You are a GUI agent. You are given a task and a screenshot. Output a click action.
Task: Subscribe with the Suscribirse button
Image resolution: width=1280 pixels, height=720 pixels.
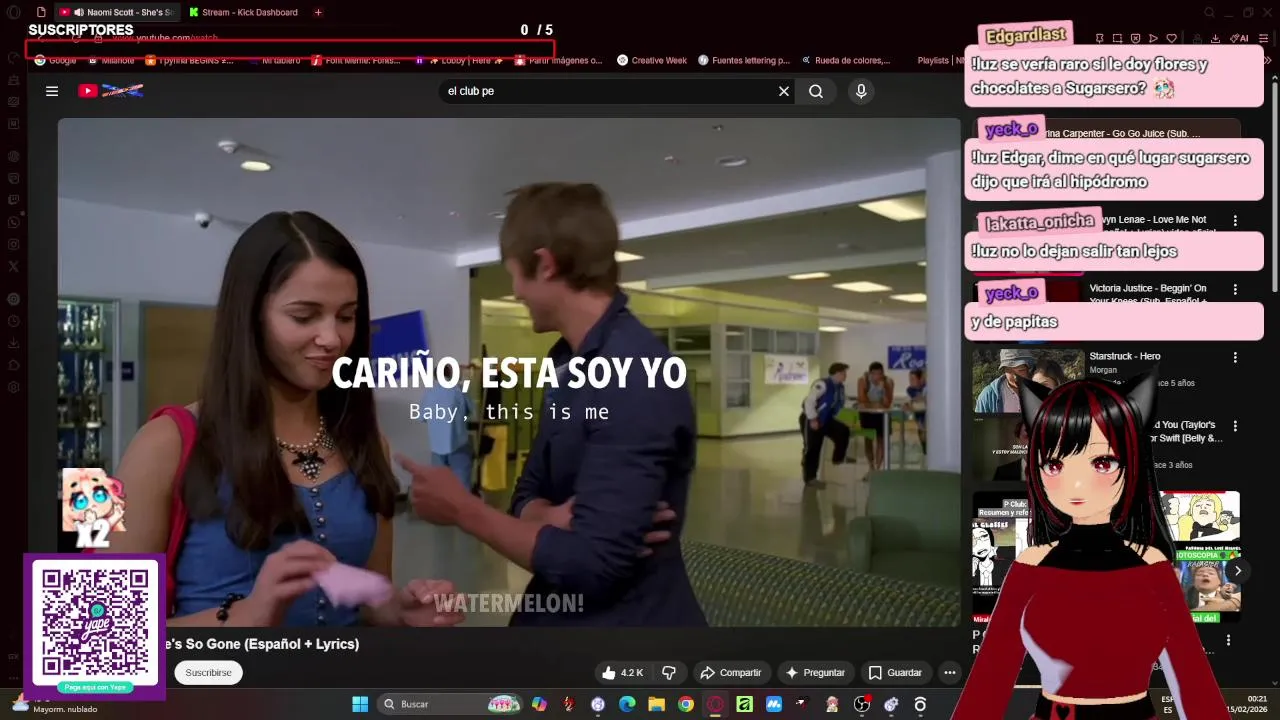coord(208,673)
